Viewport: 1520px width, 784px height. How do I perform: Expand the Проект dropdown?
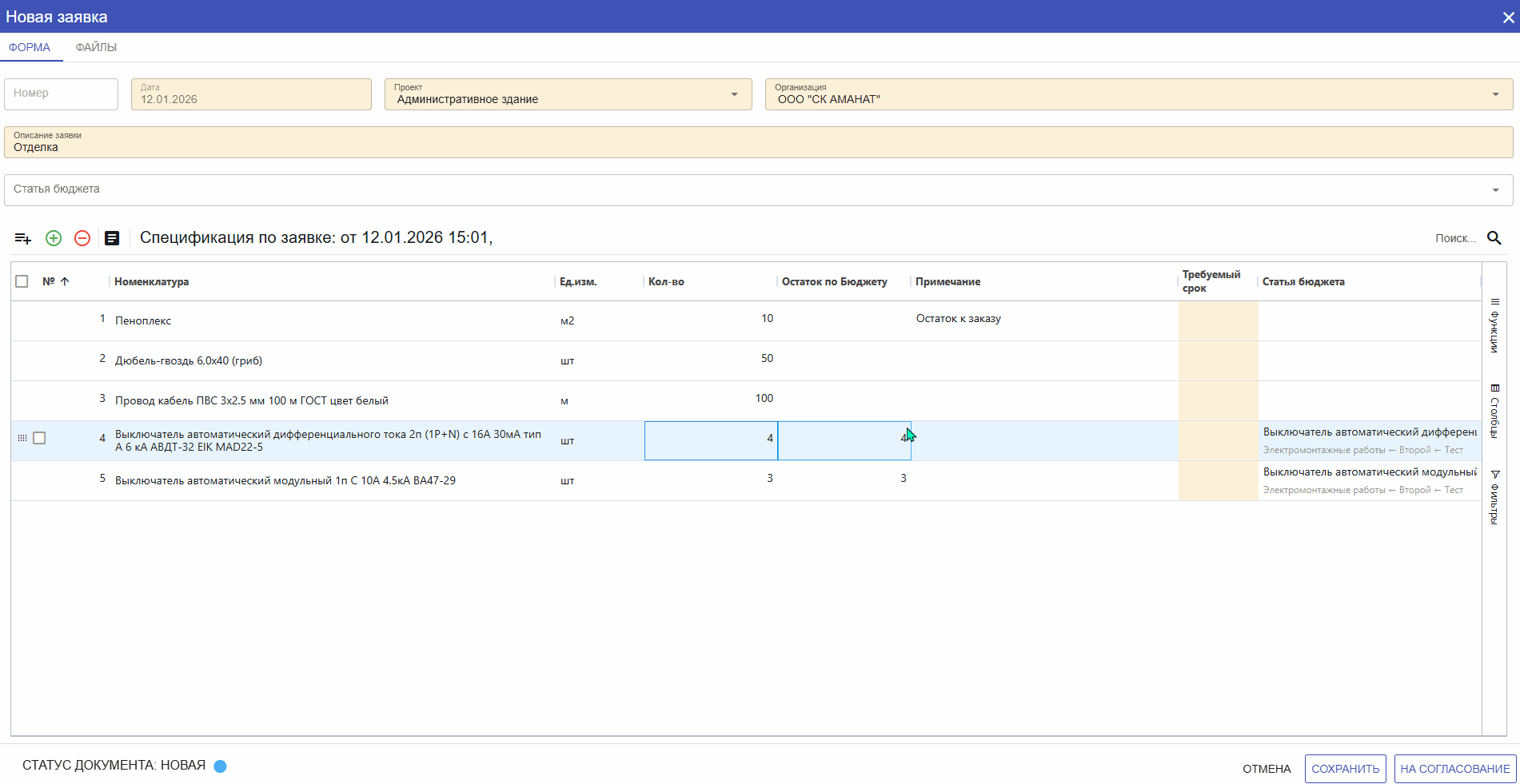click(734, 94)
